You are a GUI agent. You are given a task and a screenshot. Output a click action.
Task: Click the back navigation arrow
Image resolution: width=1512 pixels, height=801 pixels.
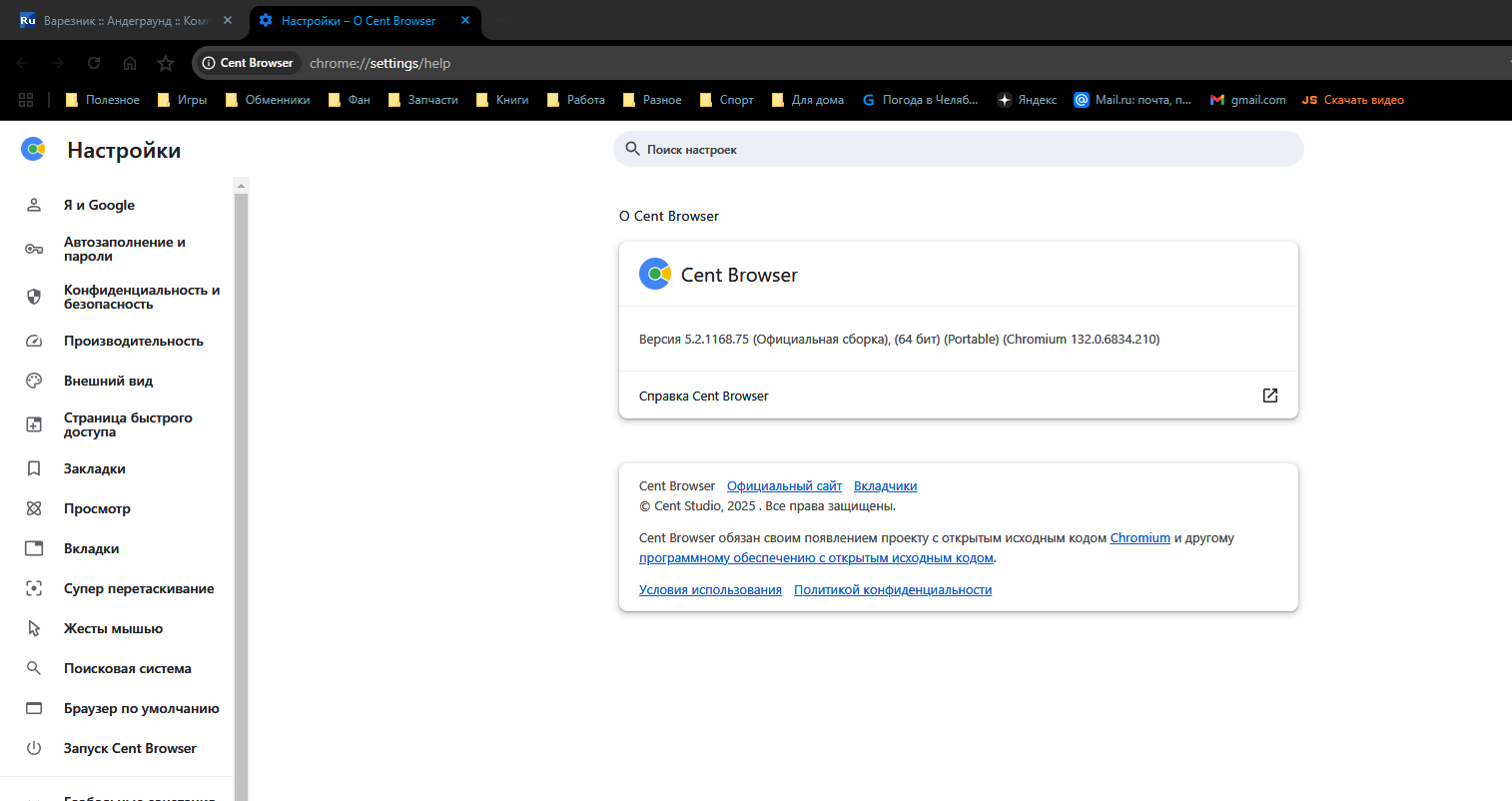pyautogui.click(x=22, y=63)
